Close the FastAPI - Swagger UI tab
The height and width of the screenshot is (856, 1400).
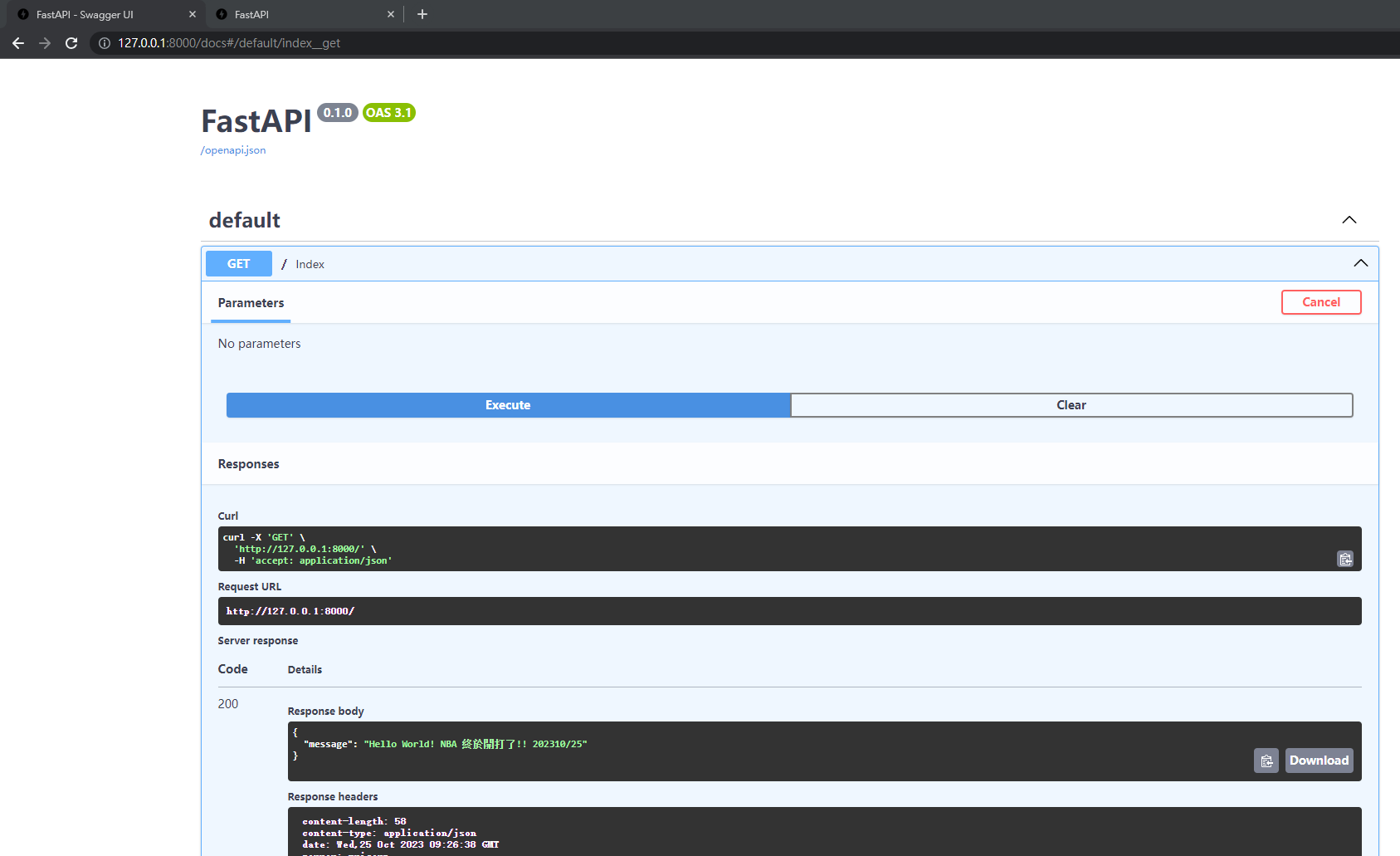pos(193,14)
